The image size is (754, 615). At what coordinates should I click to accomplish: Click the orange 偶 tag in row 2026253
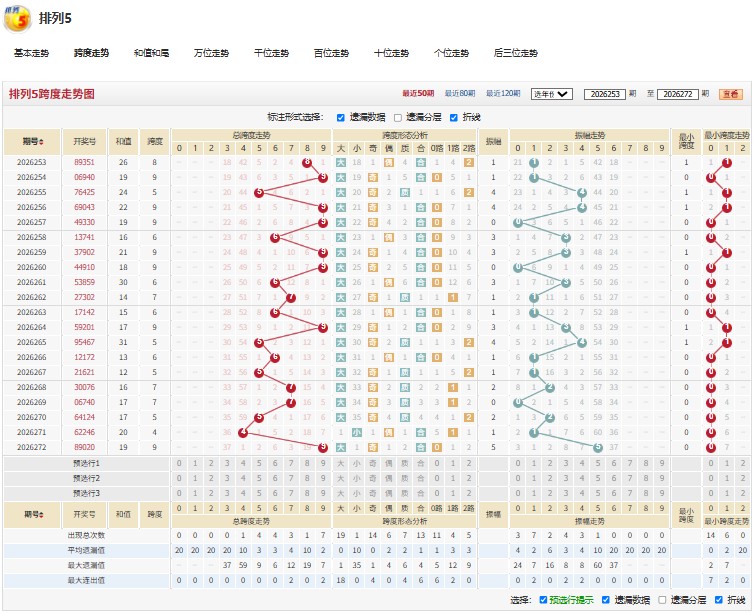click(x=389, y=163)
